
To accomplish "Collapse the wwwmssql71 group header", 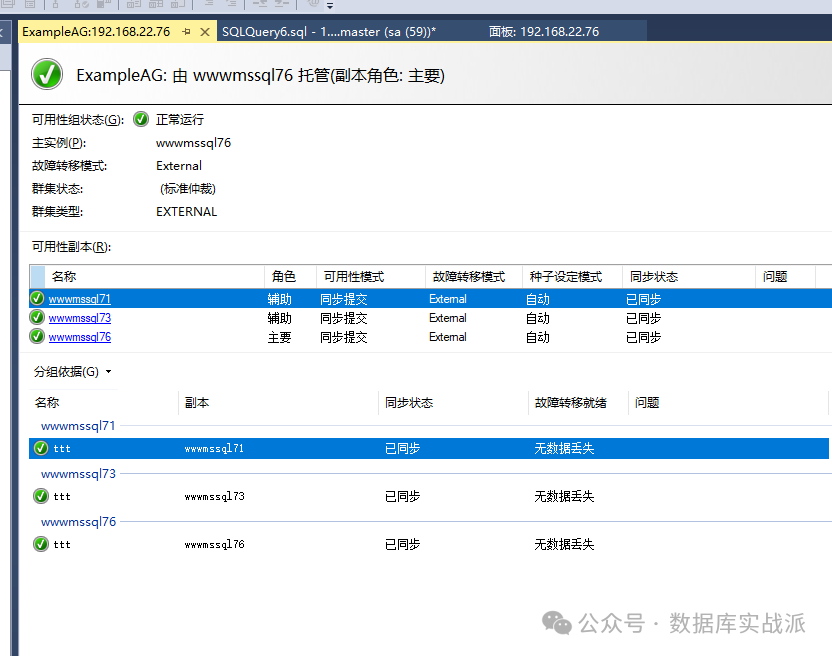I will click(78, 426).
